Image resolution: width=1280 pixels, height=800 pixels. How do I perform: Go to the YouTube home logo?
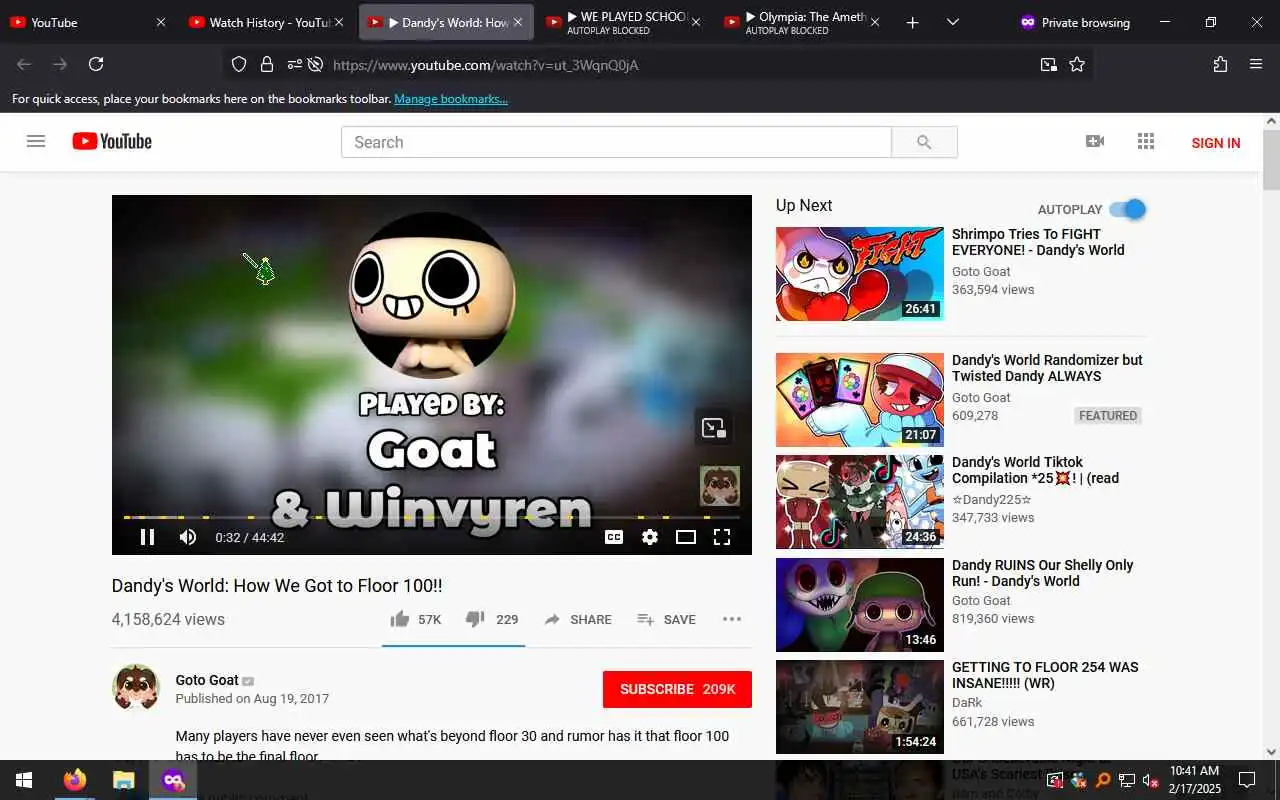(112, 141)
